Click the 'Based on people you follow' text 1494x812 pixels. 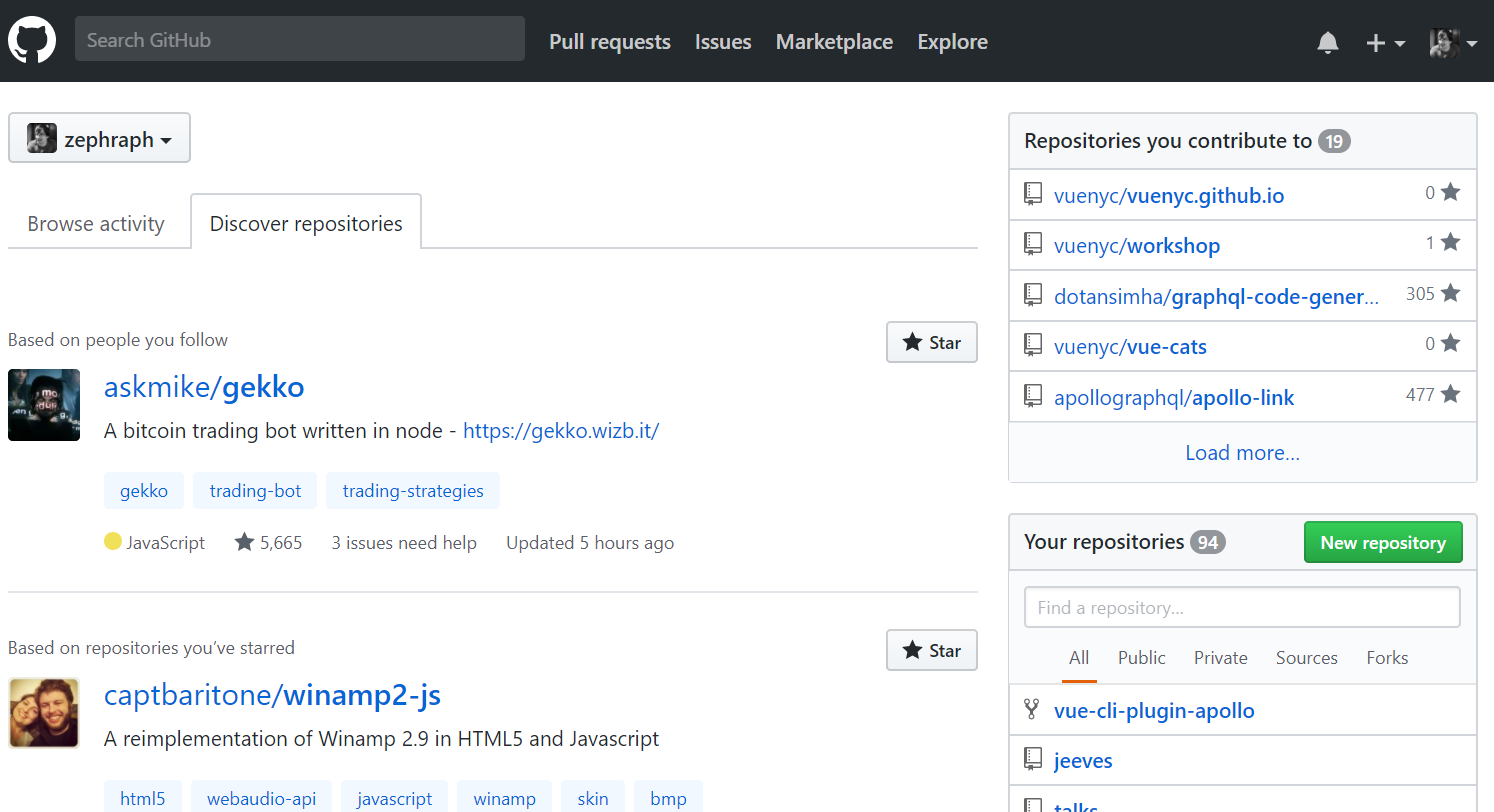[118, 340]
